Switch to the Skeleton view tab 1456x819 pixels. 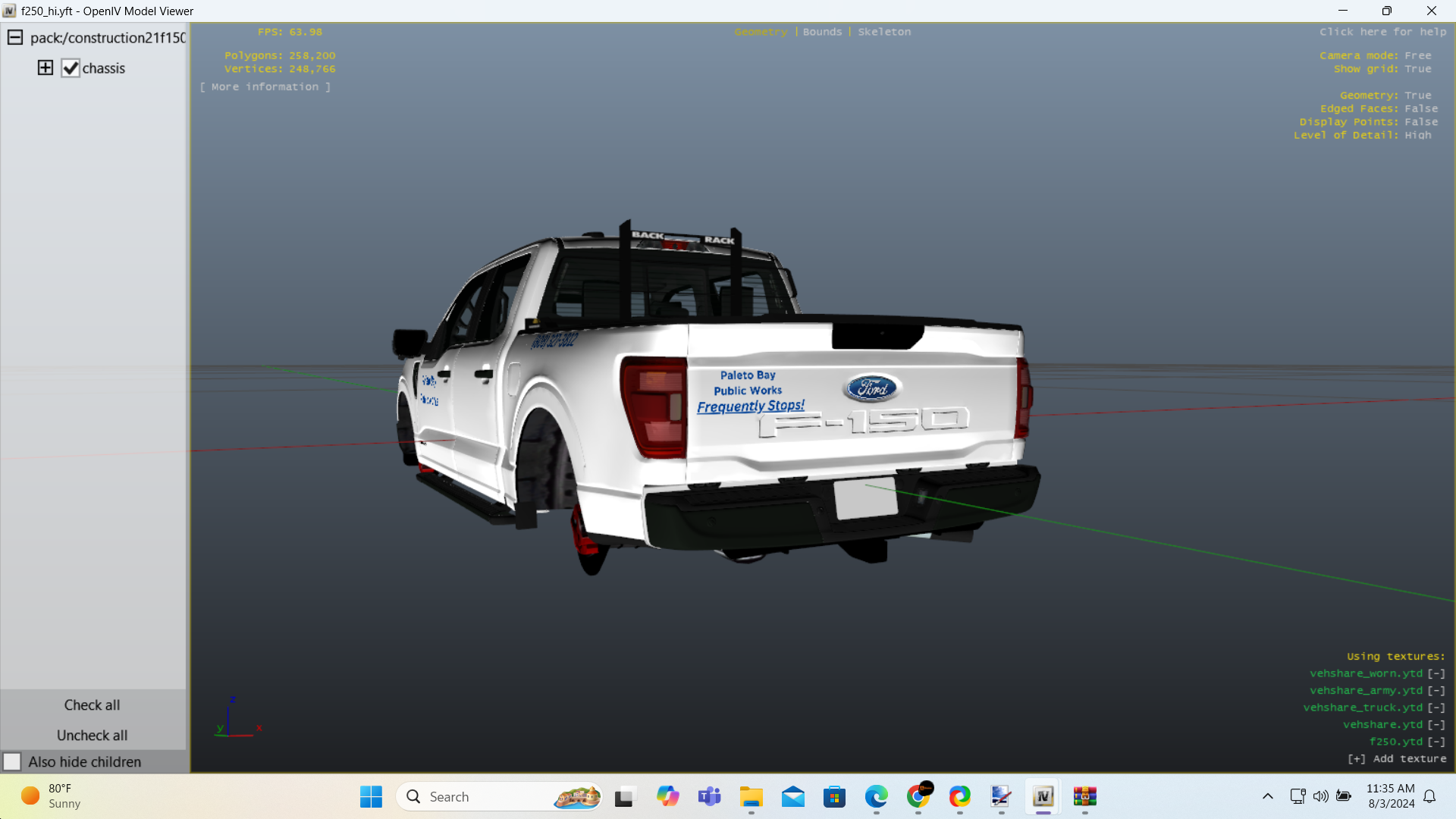884,32
